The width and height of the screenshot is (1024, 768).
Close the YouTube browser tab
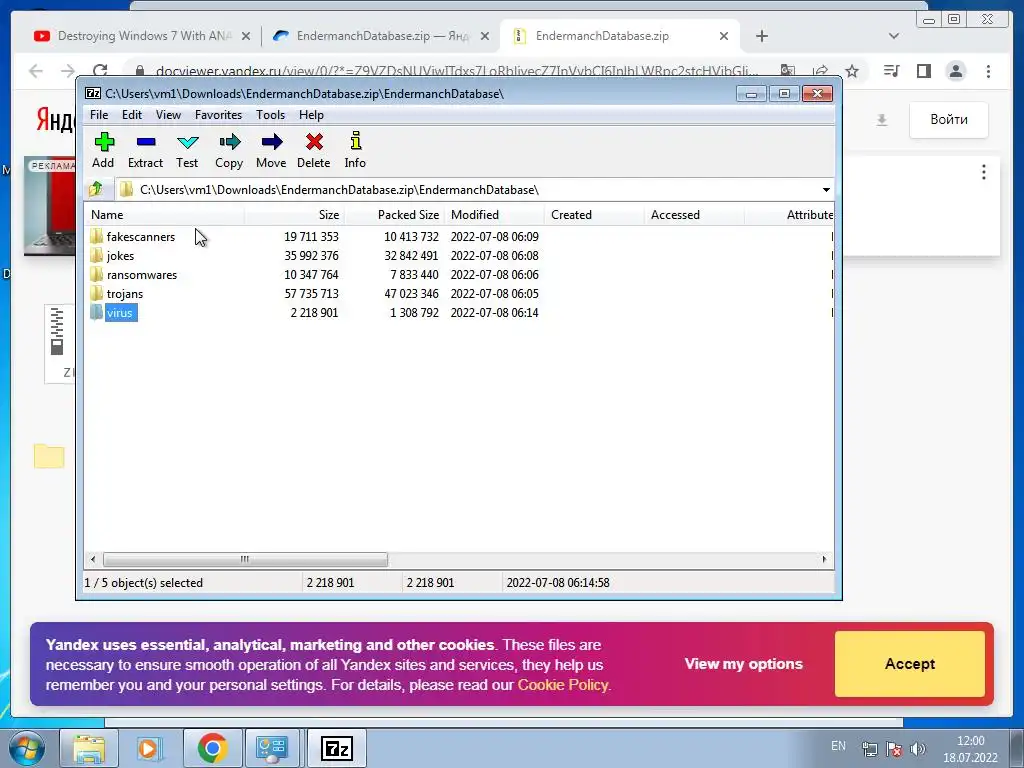246,36
